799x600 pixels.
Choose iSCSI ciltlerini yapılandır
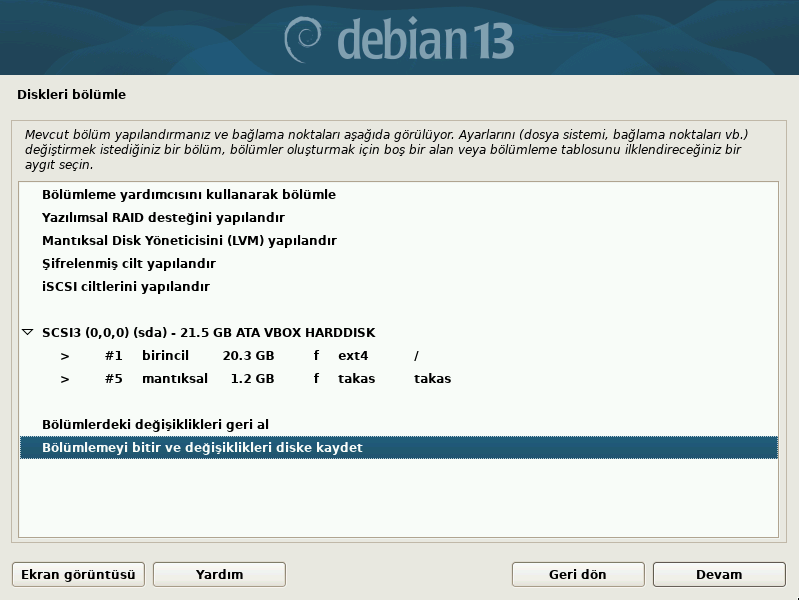(398, 286)
